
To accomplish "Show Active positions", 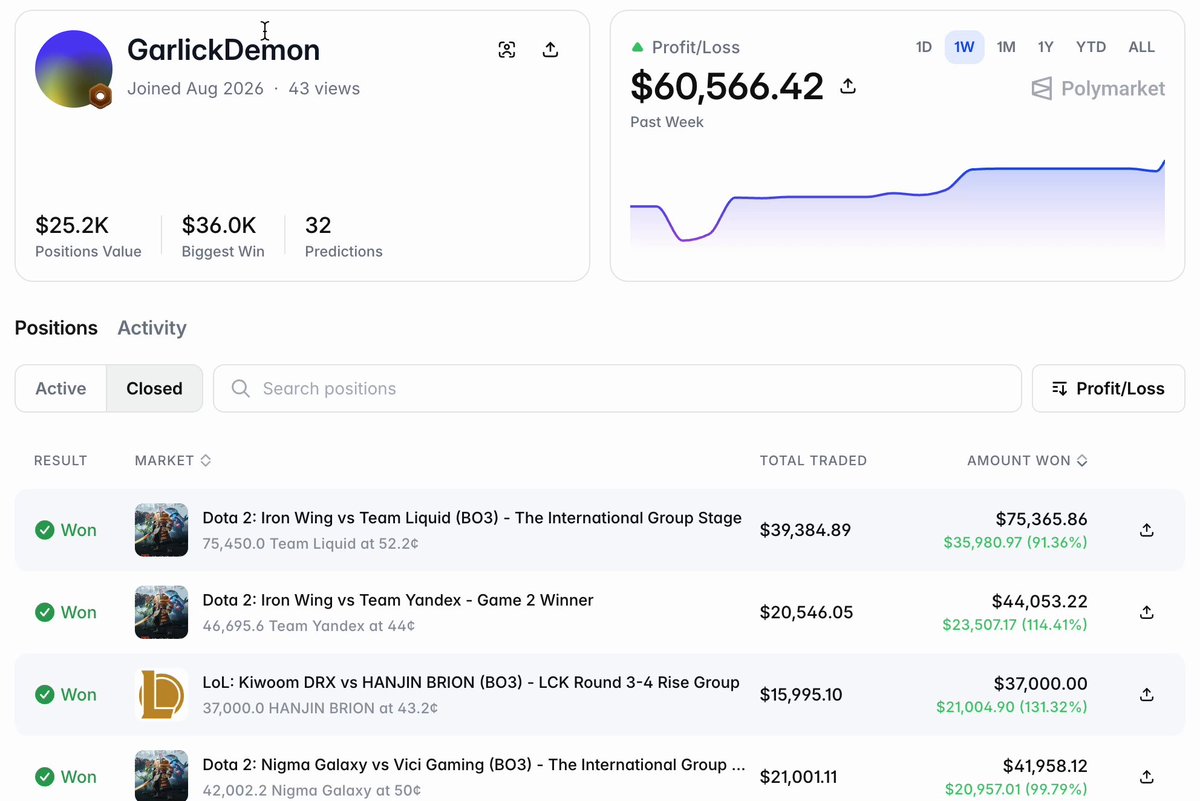I will pyautogui.click(x=61, y=388).
